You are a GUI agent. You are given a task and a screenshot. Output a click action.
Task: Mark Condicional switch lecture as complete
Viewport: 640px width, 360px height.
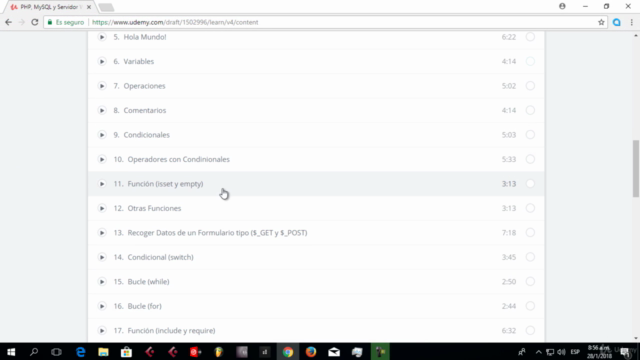click(530, 258)
